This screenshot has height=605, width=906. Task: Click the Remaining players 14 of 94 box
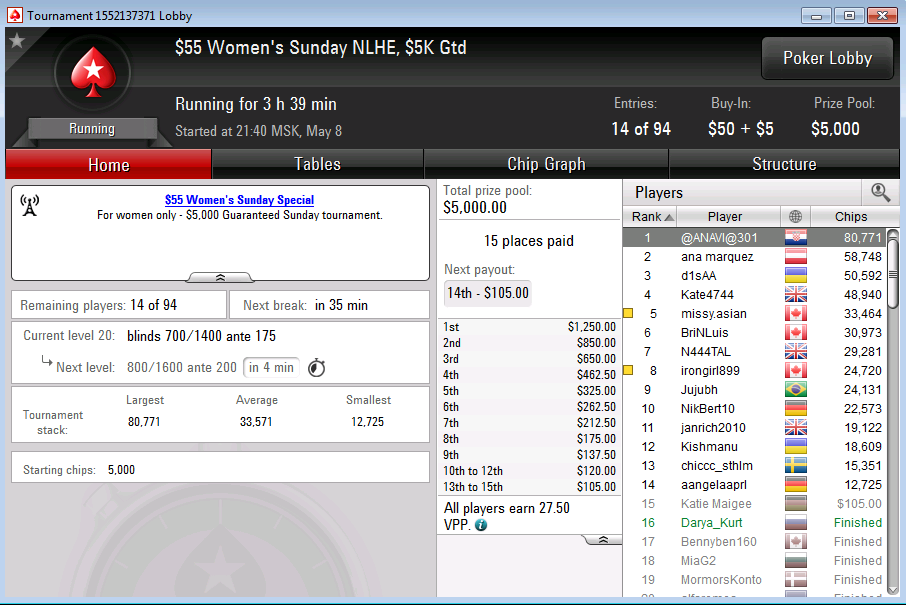[119, 305]
